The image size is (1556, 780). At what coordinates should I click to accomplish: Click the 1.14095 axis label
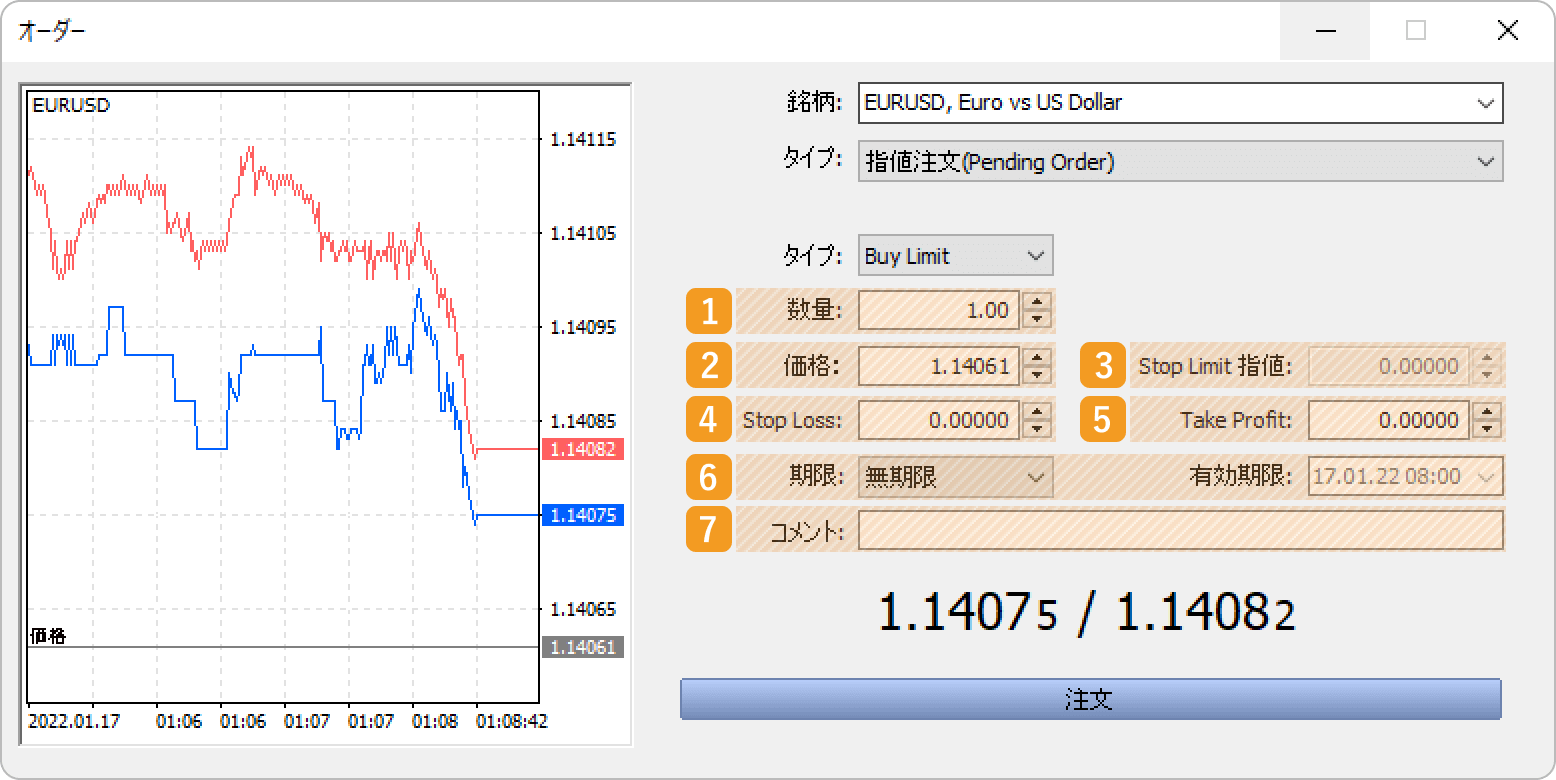click(583, 327)
